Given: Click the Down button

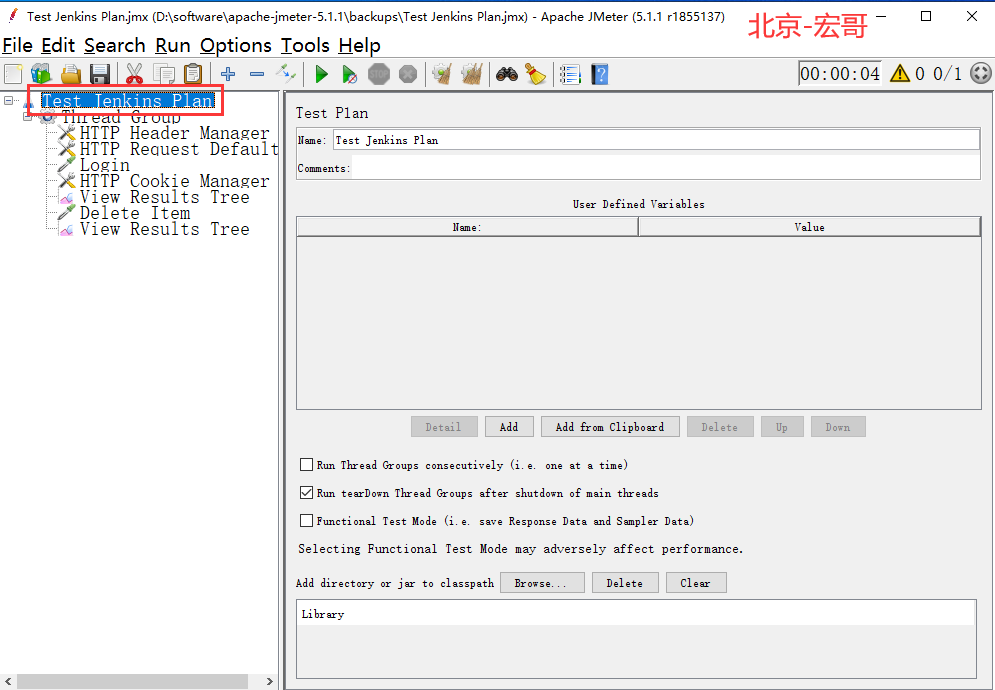Looking at the screenshot, I should 838,427.
